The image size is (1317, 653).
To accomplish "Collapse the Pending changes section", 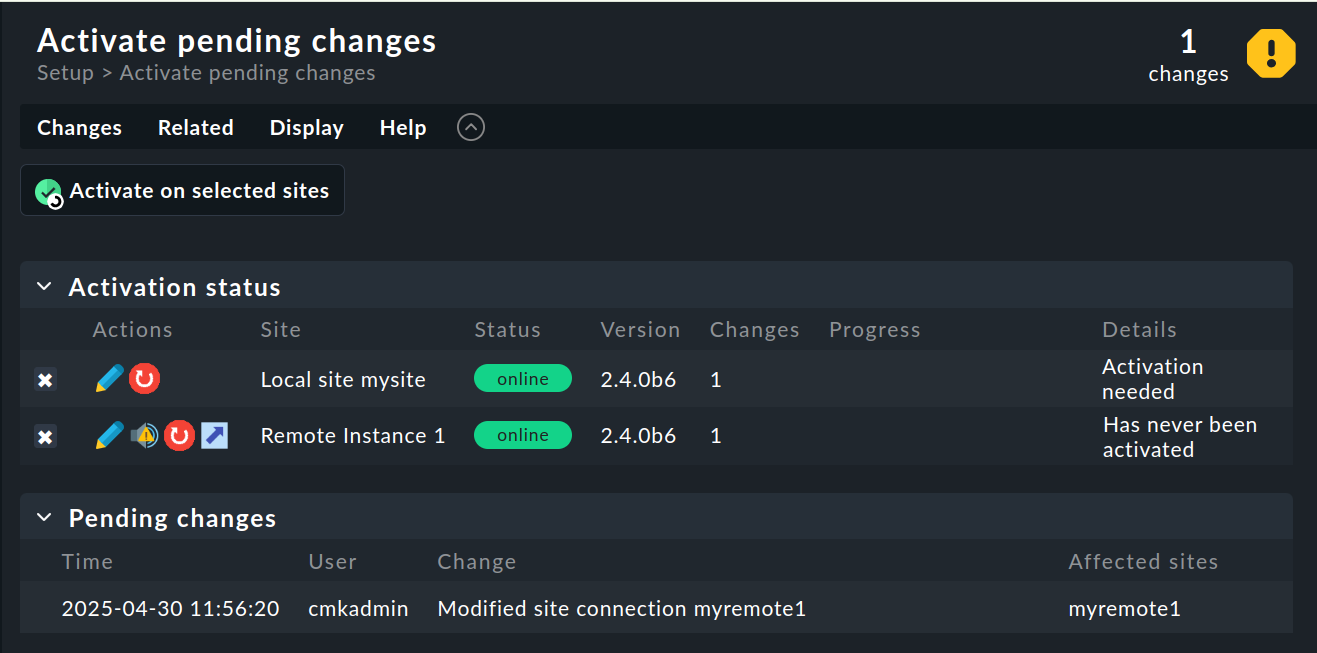I will (44, 517).
